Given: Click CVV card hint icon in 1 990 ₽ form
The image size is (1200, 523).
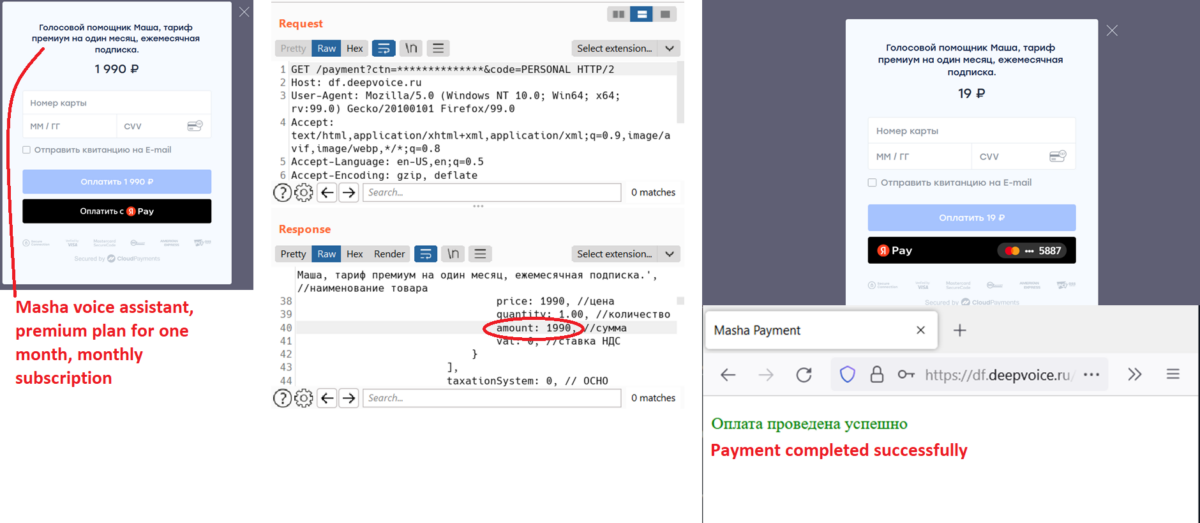Looking at the screenshot, I should pyautogui.click(x=194, y=126).
